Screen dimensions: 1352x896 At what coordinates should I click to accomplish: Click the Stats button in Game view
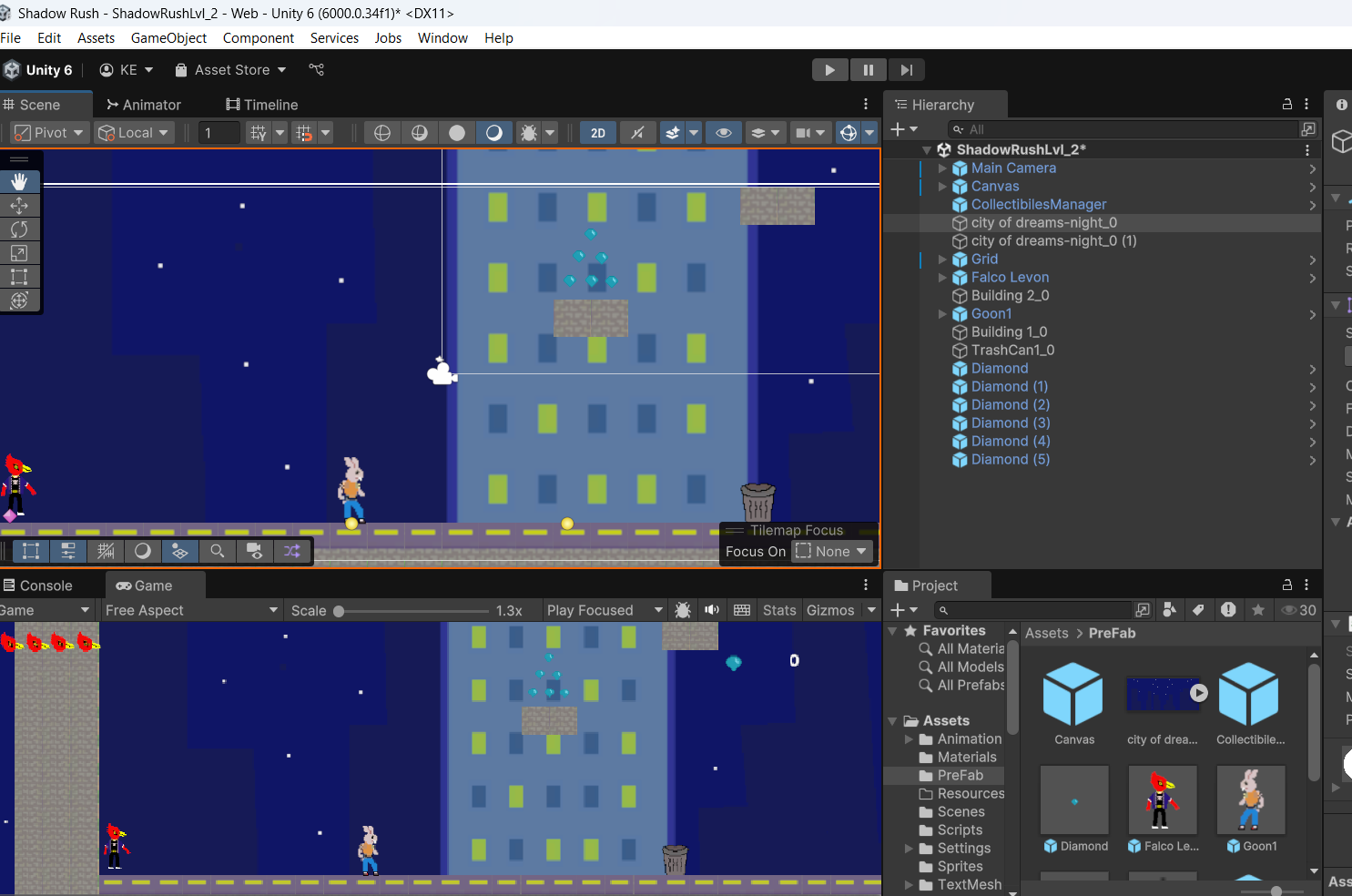pos(779,610)
